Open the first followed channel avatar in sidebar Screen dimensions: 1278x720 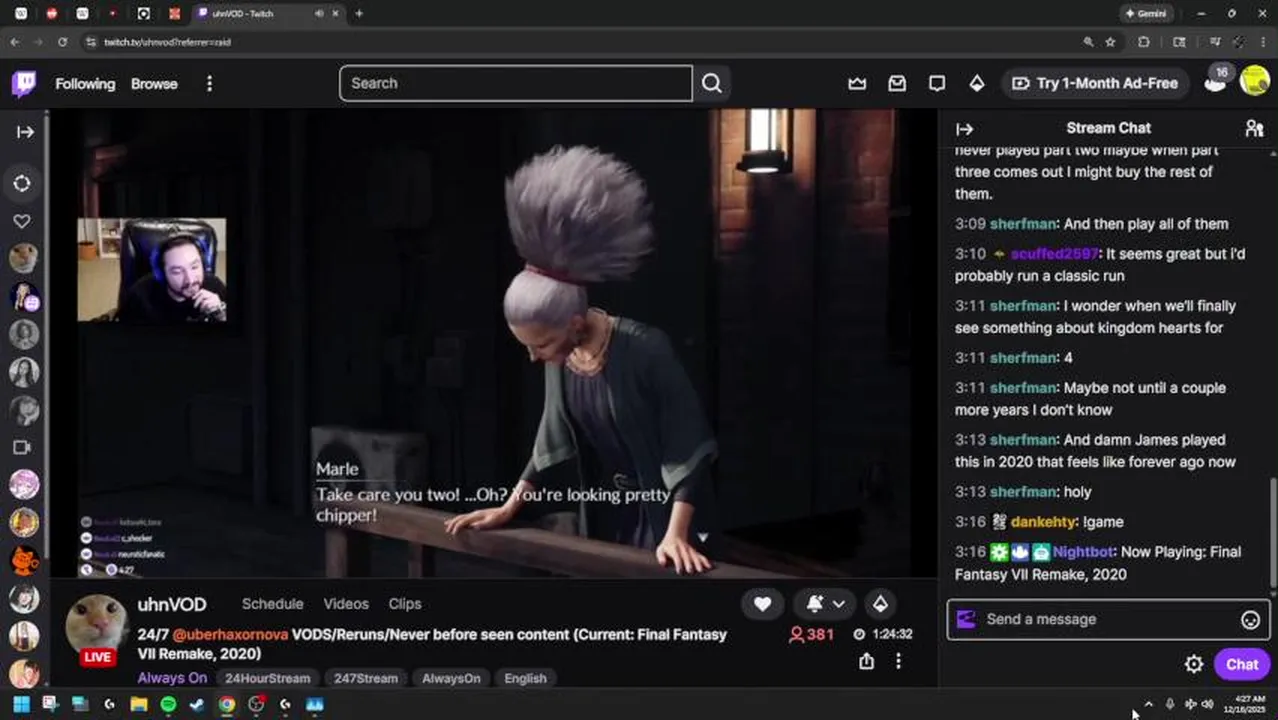(x=24, y=258)
